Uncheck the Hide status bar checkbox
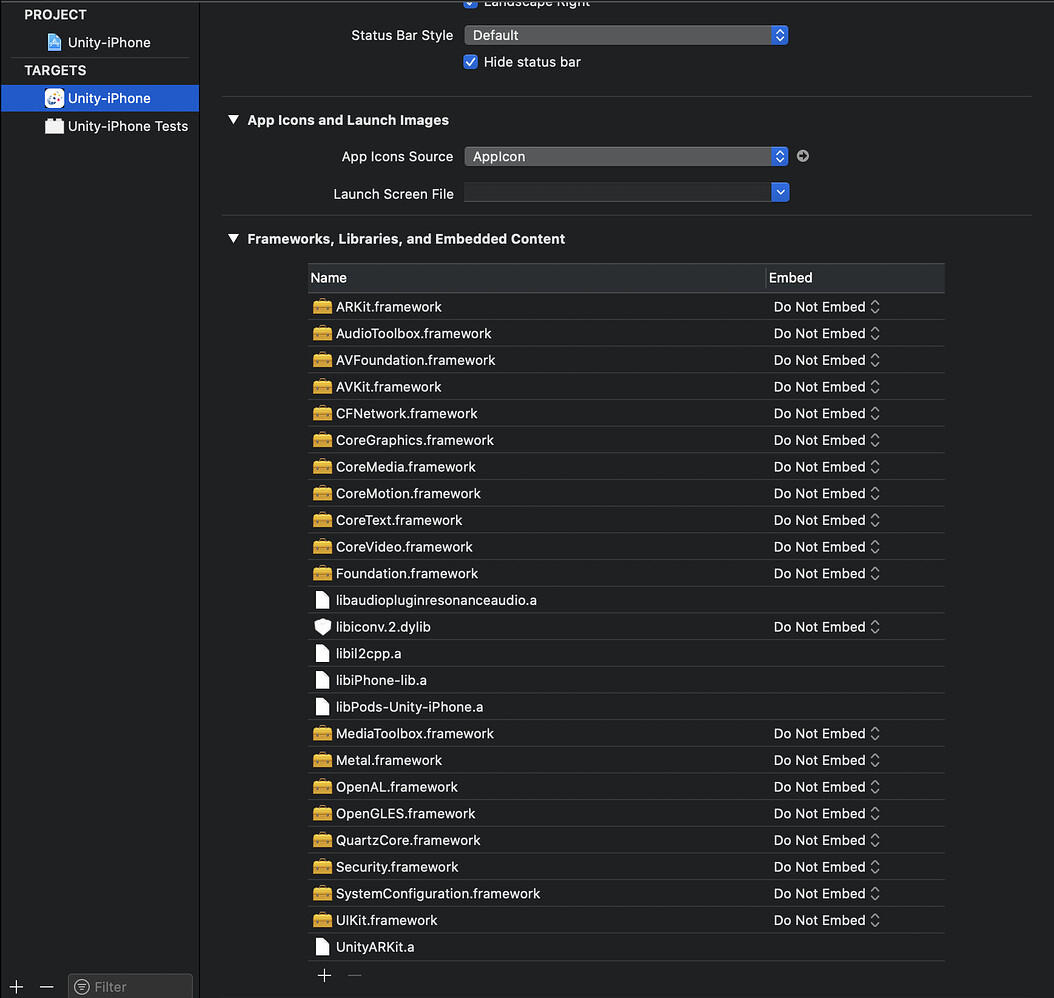 pos(470,62)
